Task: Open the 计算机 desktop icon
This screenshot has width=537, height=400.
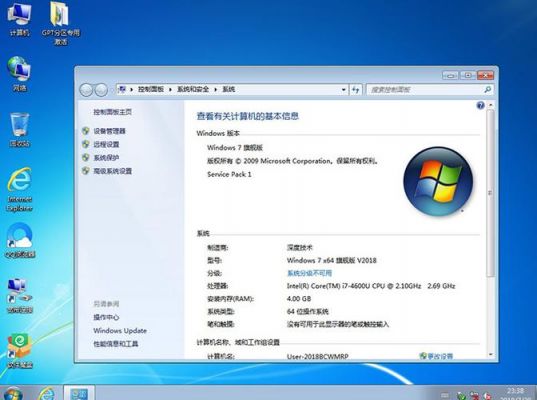Action: click(20, 19)
